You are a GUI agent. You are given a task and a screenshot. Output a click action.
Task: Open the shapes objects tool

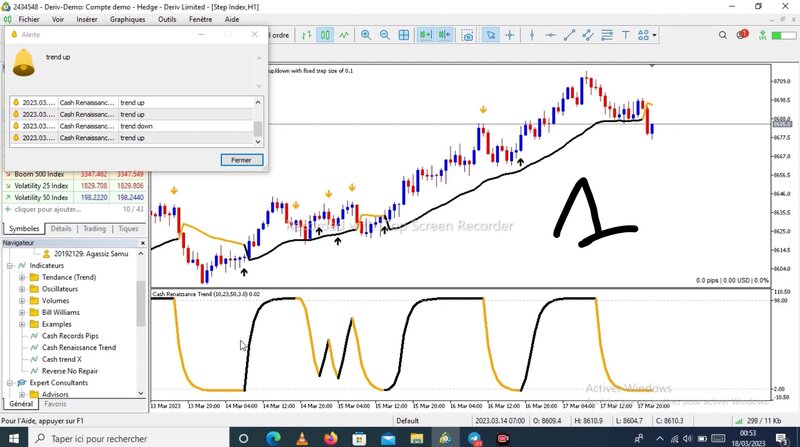(x=643, y=35)
